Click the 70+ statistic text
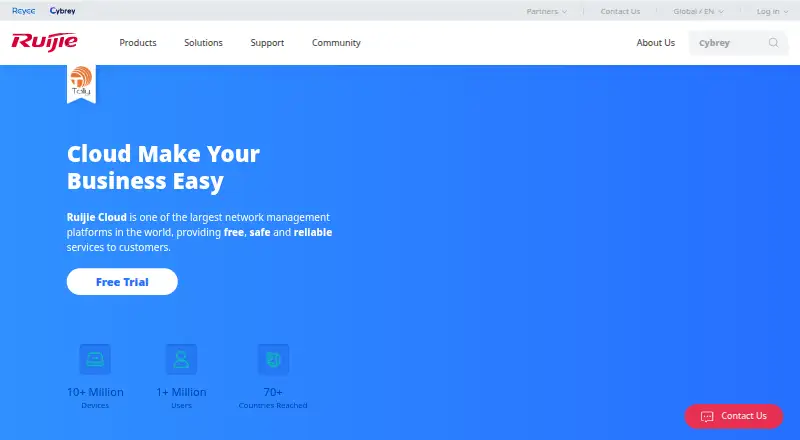Screen dimensions: 800x440 click(273, 392)
